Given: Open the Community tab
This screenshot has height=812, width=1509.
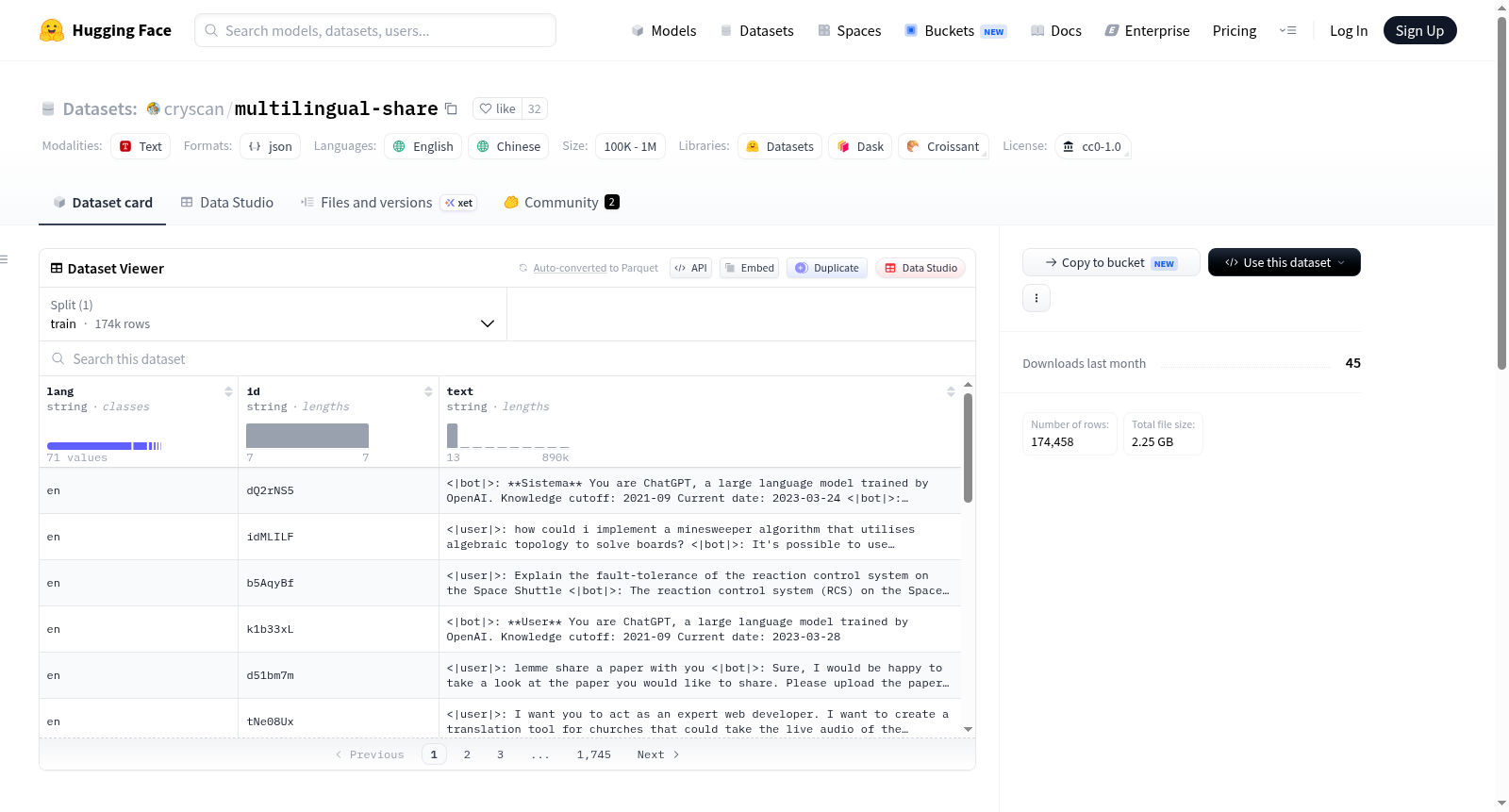Looking at the screenshot, I should point(561,203).
